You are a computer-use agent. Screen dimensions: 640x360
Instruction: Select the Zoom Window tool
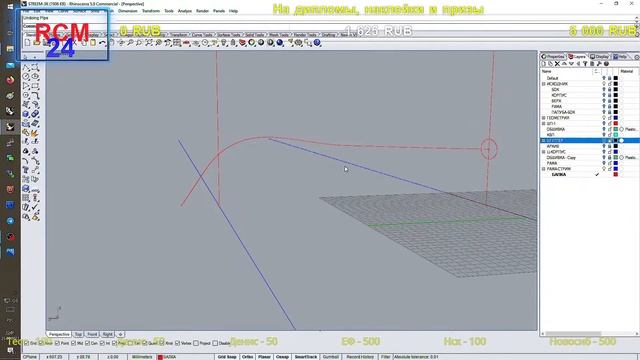click(x=140, y=42)
